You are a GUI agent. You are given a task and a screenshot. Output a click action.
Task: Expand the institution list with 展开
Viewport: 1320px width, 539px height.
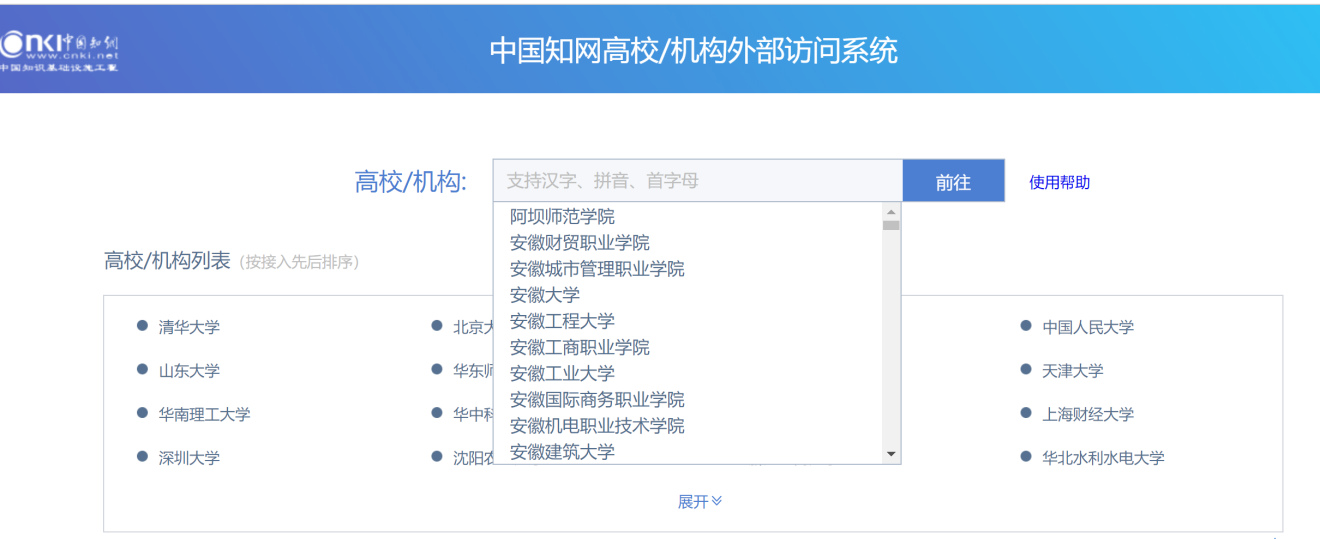coord(699,501)
